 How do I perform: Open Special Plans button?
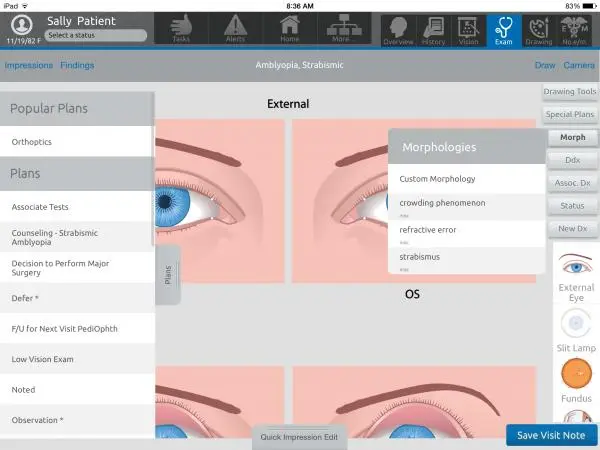(570, 114)
